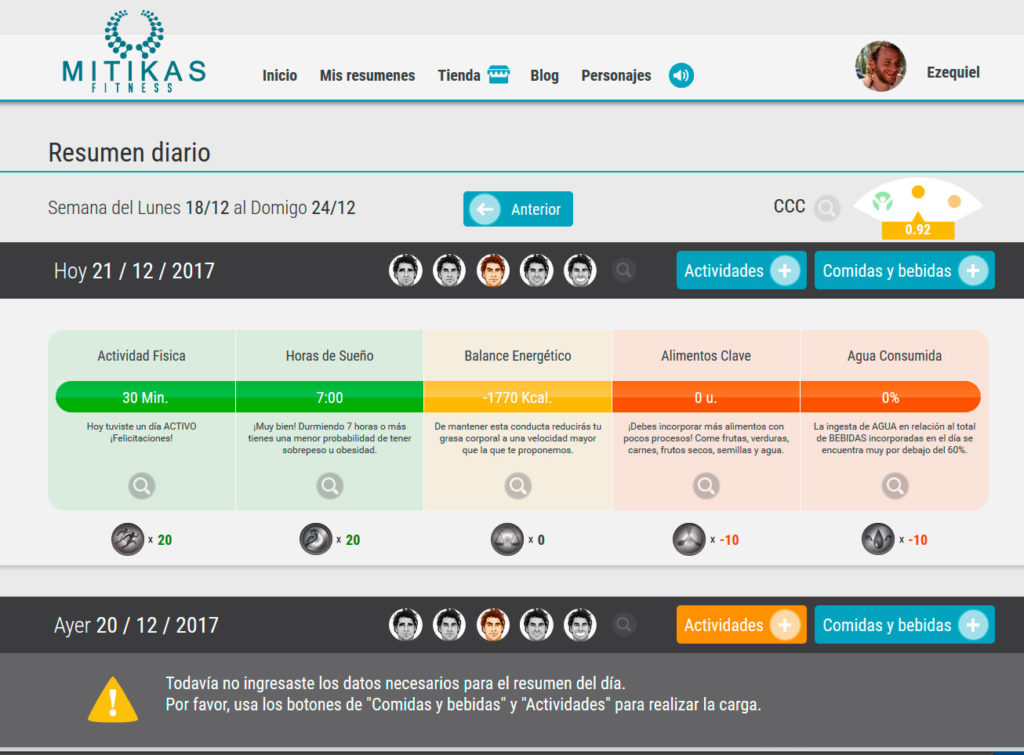This screenshot has height=755, width=1024.
Task: Click the Tienda store icon
Action: 498,73
